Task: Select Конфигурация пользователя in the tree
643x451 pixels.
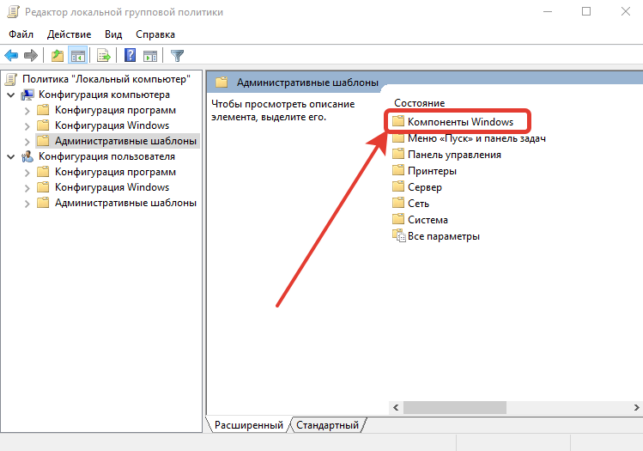Action: (x=107, y=157)
